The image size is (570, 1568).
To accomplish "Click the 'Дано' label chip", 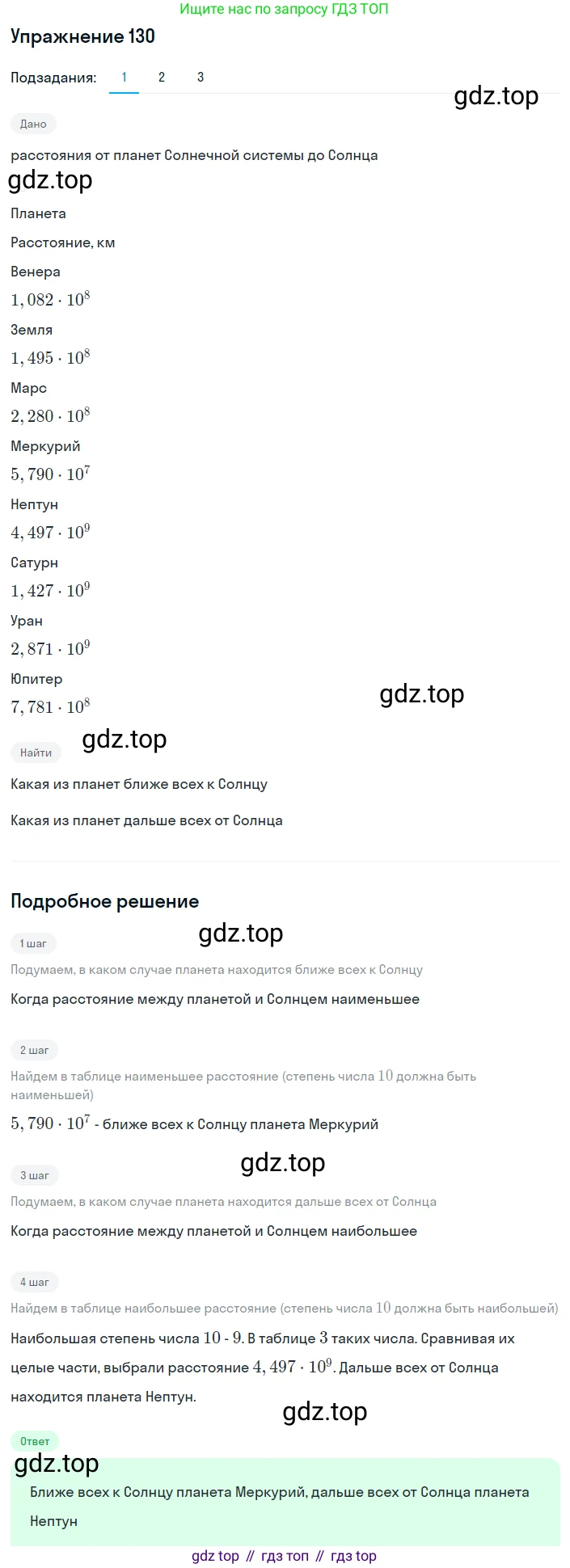I will pyautogui.click(x=34, y=124).
